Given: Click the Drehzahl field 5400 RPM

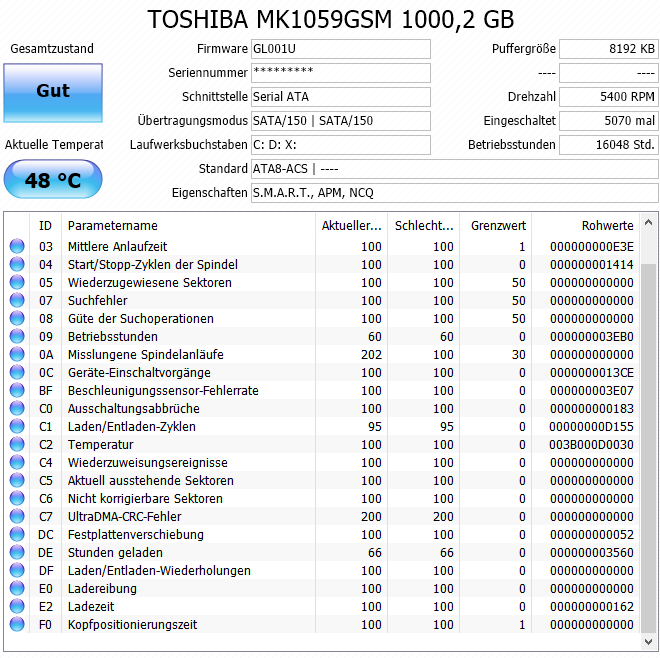Looking at the screenshot, I should point(609,97).
